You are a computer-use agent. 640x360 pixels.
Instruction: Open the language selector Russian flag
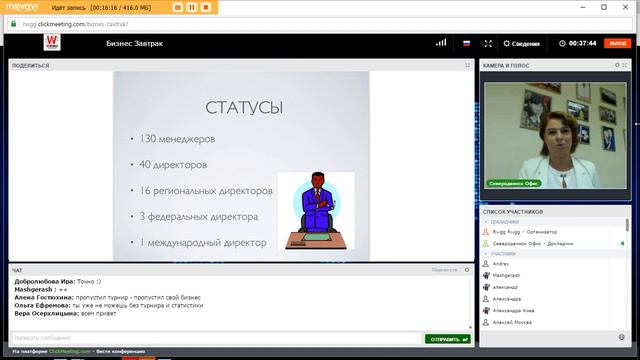click(467, 43)
